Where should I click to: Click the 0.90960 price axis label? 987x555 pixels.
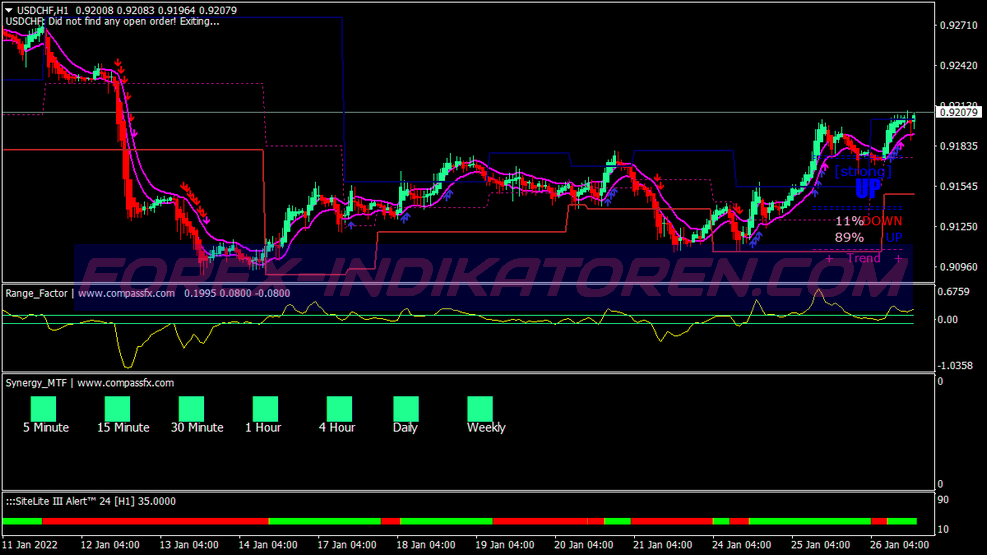pyautogui.click(x=958, y=267)
